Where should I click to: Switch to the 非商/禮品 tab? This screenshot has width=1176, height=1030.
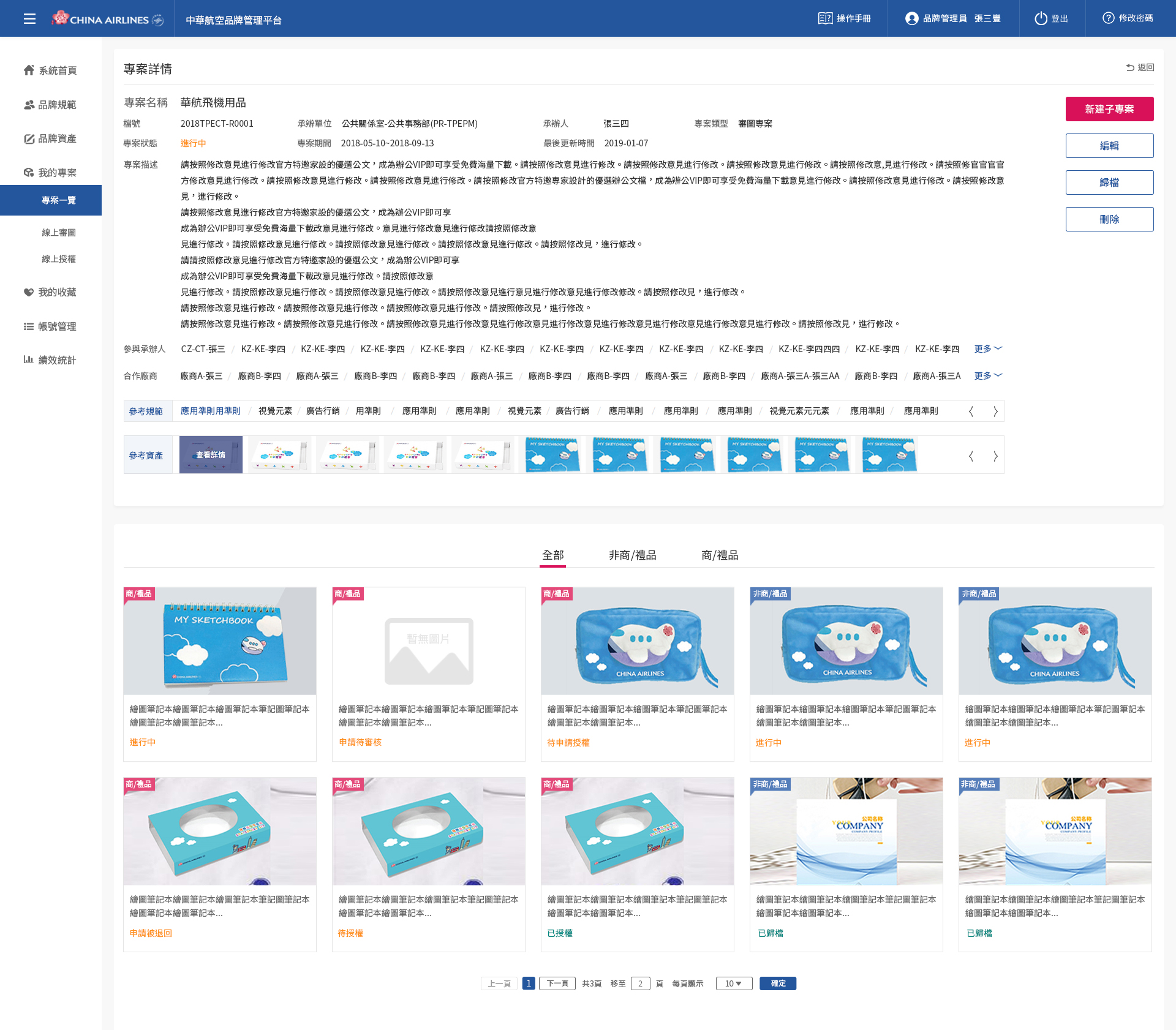point(632,555)
